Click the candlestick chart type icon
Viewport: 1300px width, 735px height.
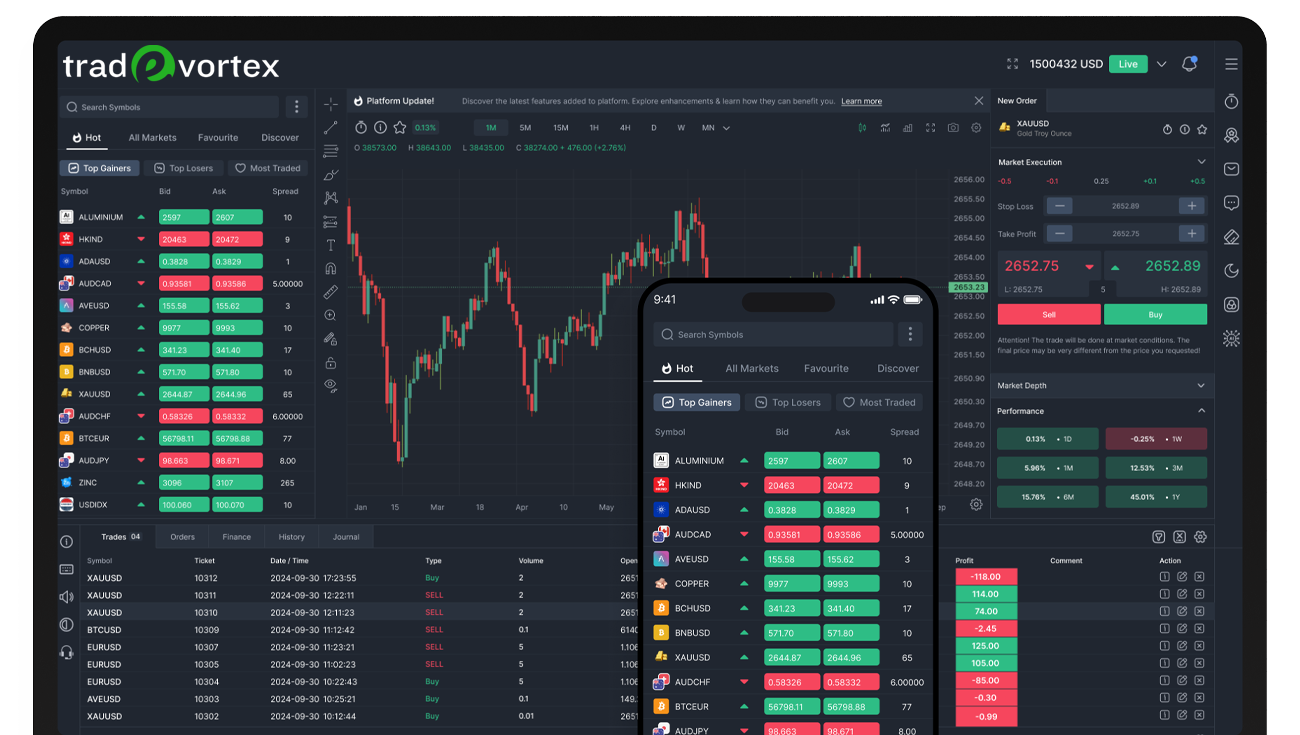pyautogui.click(x=862, y=128)
